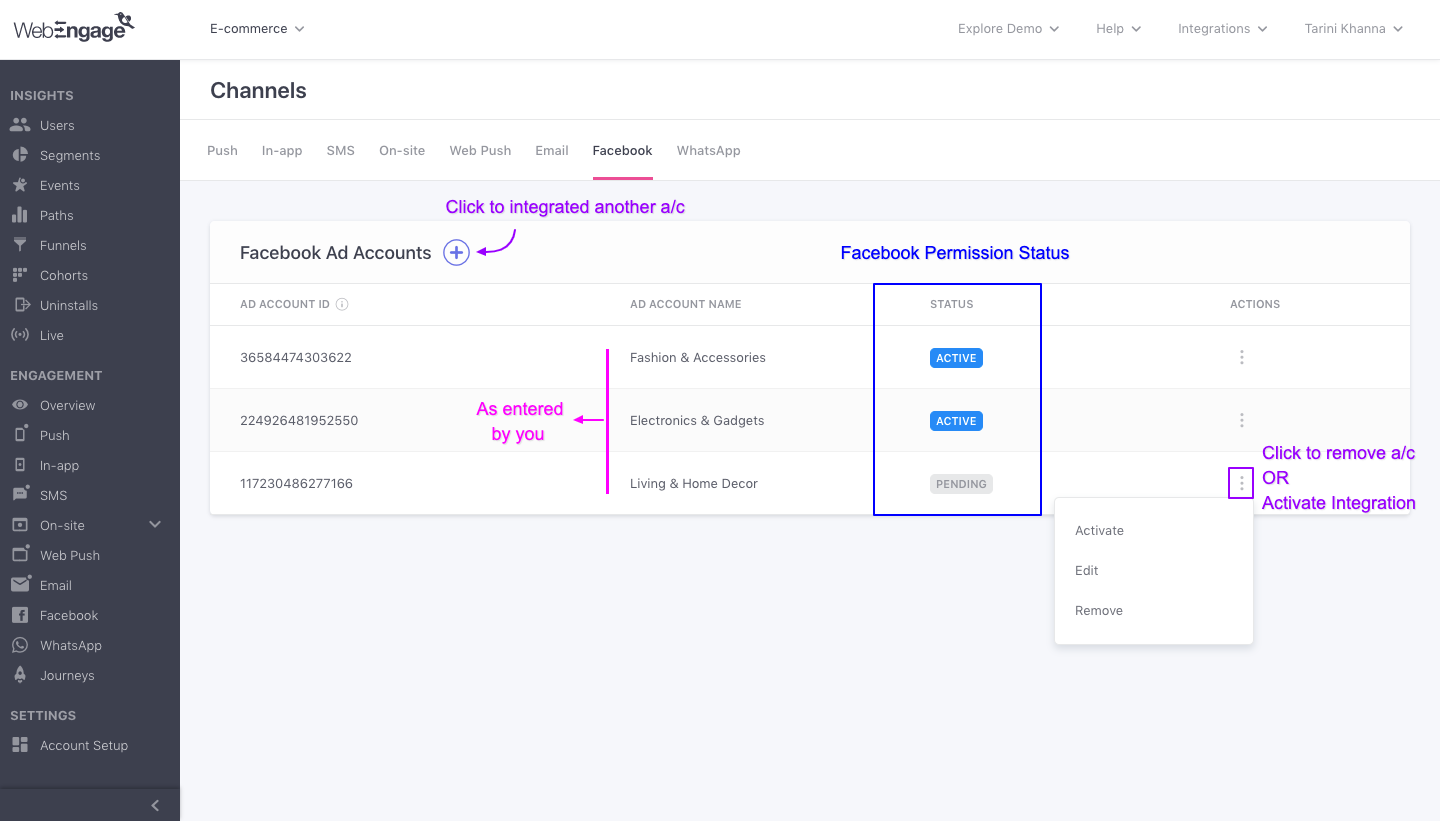Click the sidebar In-app icon
The image size is (1440, 821).
coord(20,465)
